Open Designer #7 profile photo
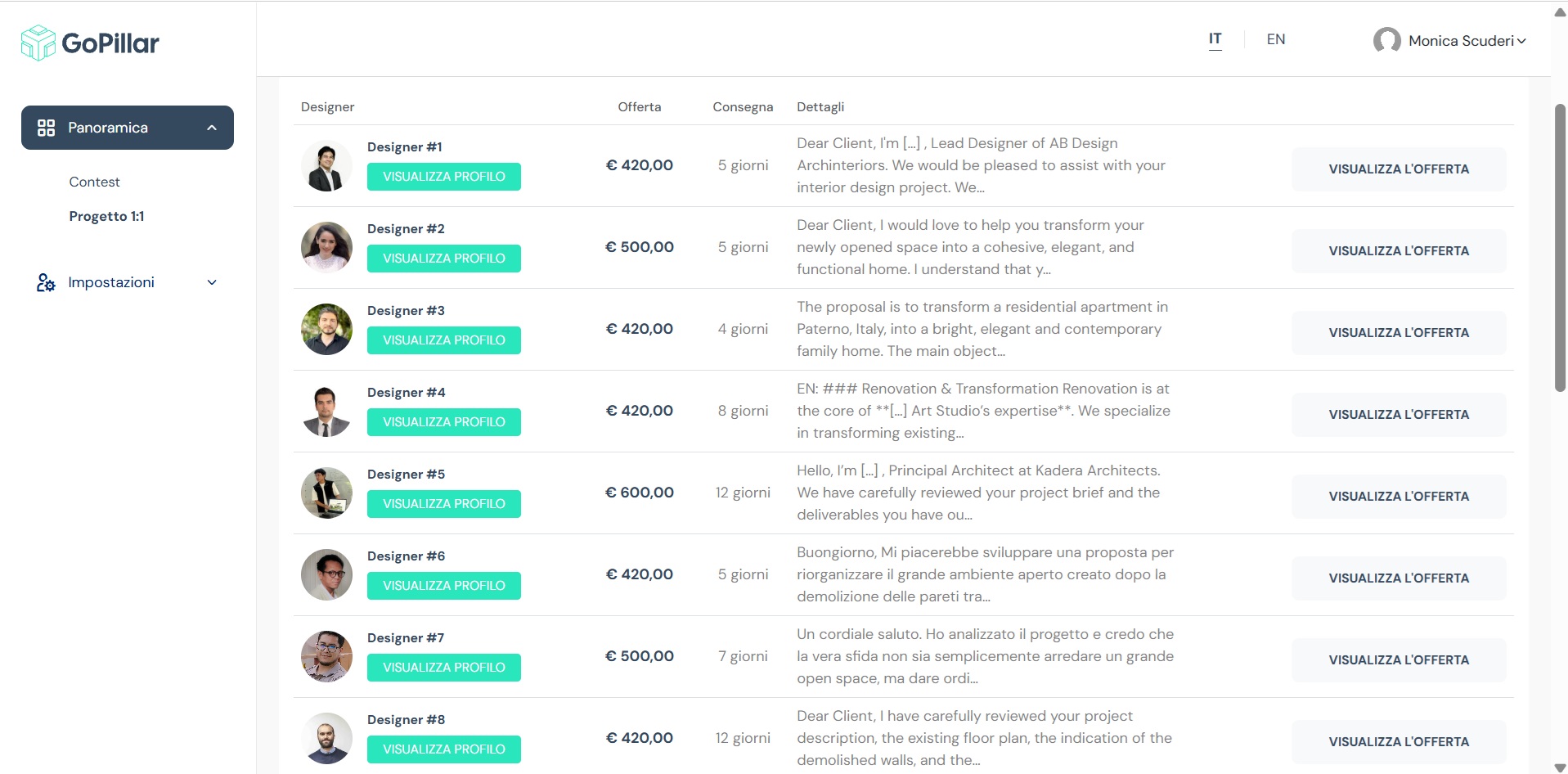Viewport: 1568px width, 774px height. tap(326, 656)
